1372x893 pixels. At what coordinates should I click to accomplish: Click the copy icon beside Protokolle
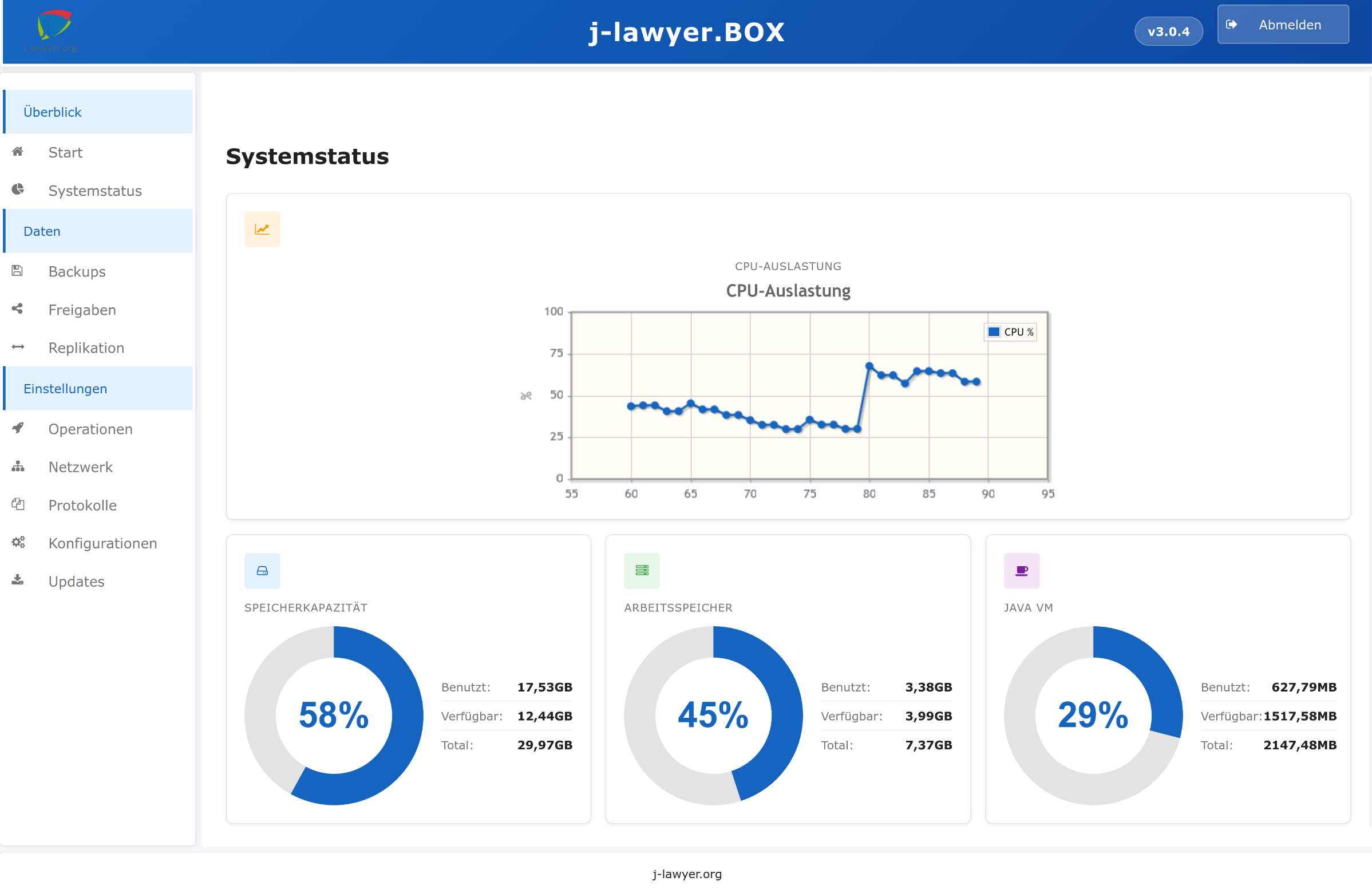tap(18, 504)
